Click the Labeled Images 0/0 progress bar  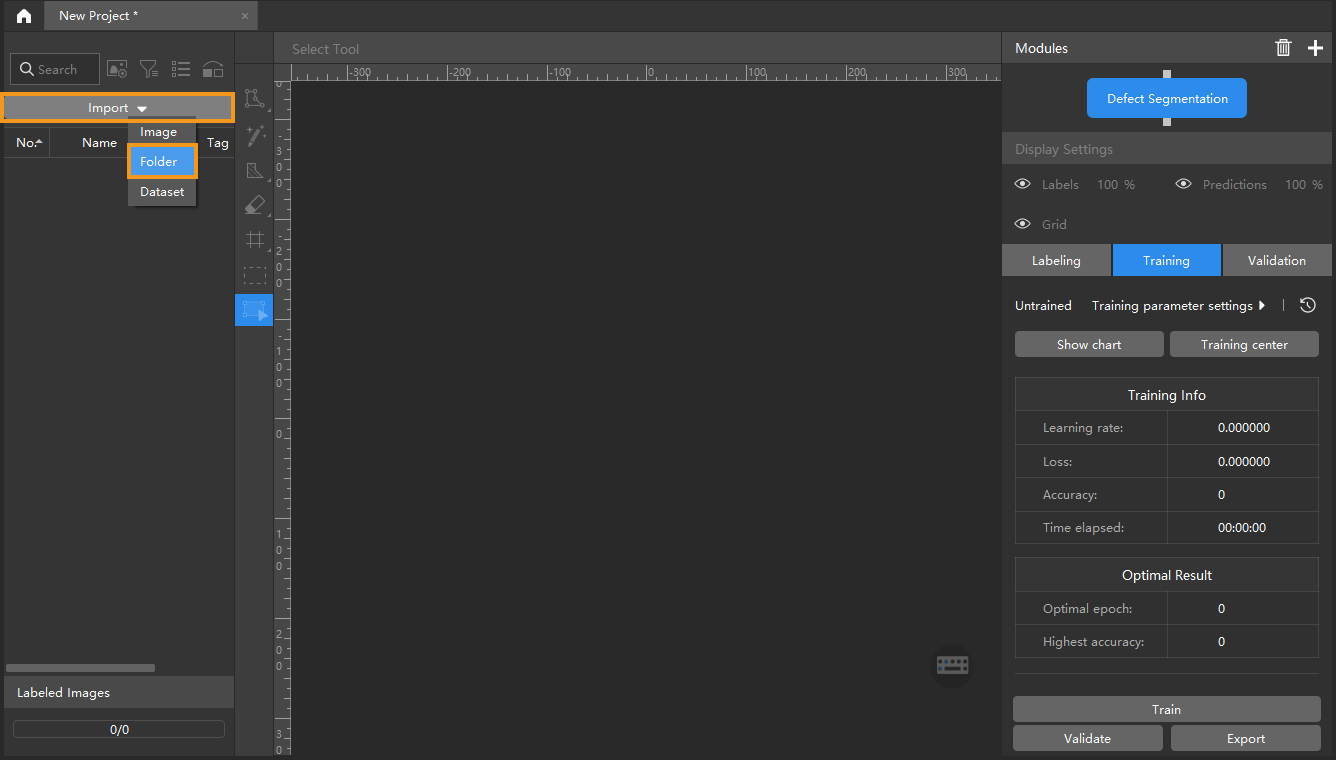coord(118,729)
